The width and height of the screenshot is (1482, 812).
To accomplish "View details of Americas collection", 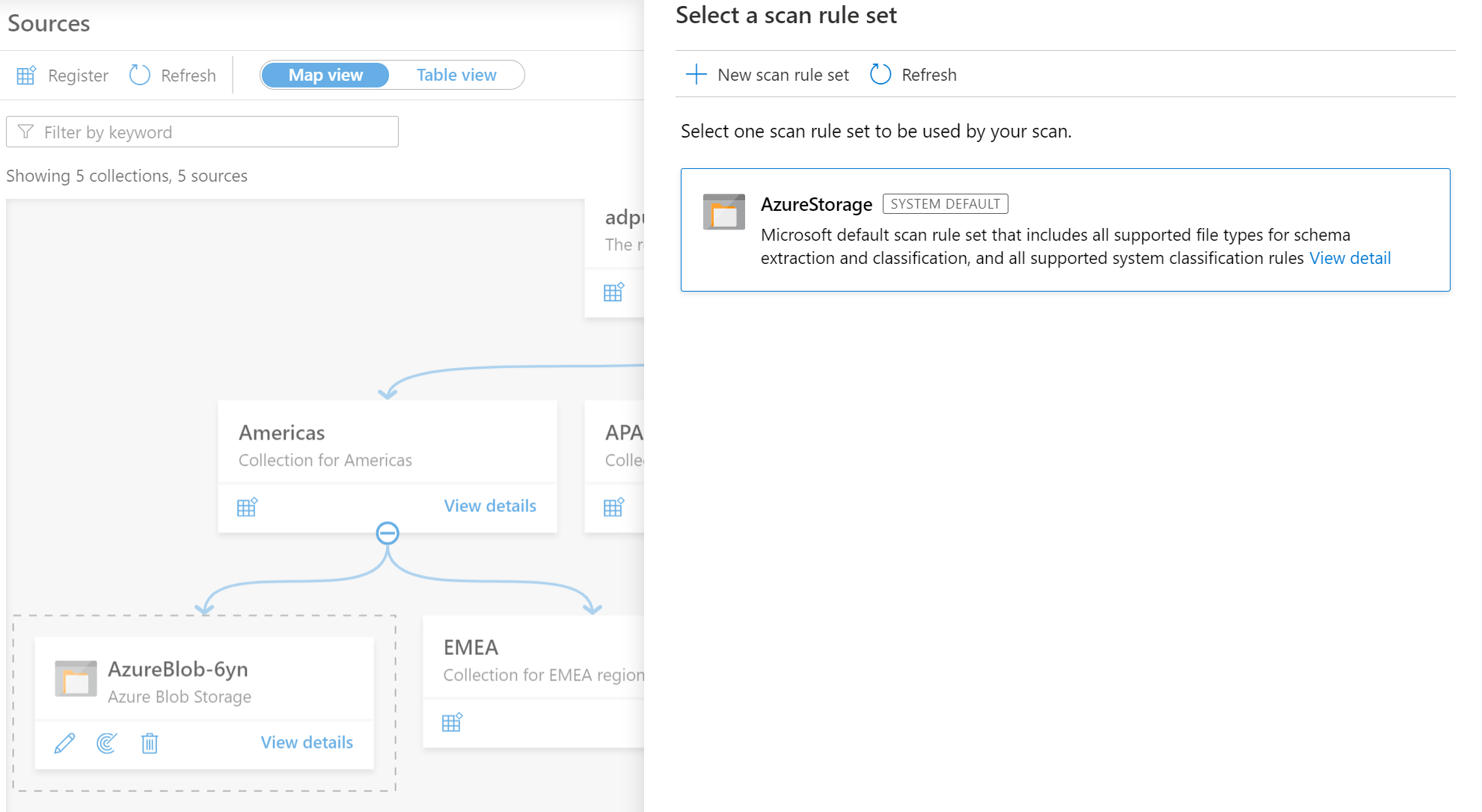I will (490, 505).
